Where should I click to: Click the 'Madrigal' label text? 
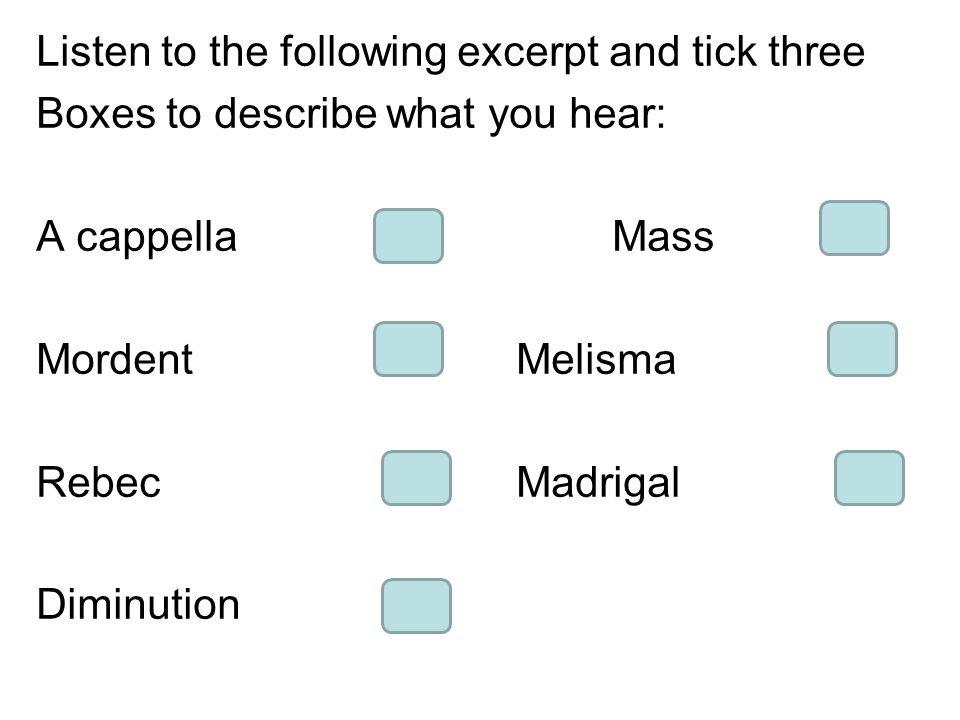(x=598, y=483)
